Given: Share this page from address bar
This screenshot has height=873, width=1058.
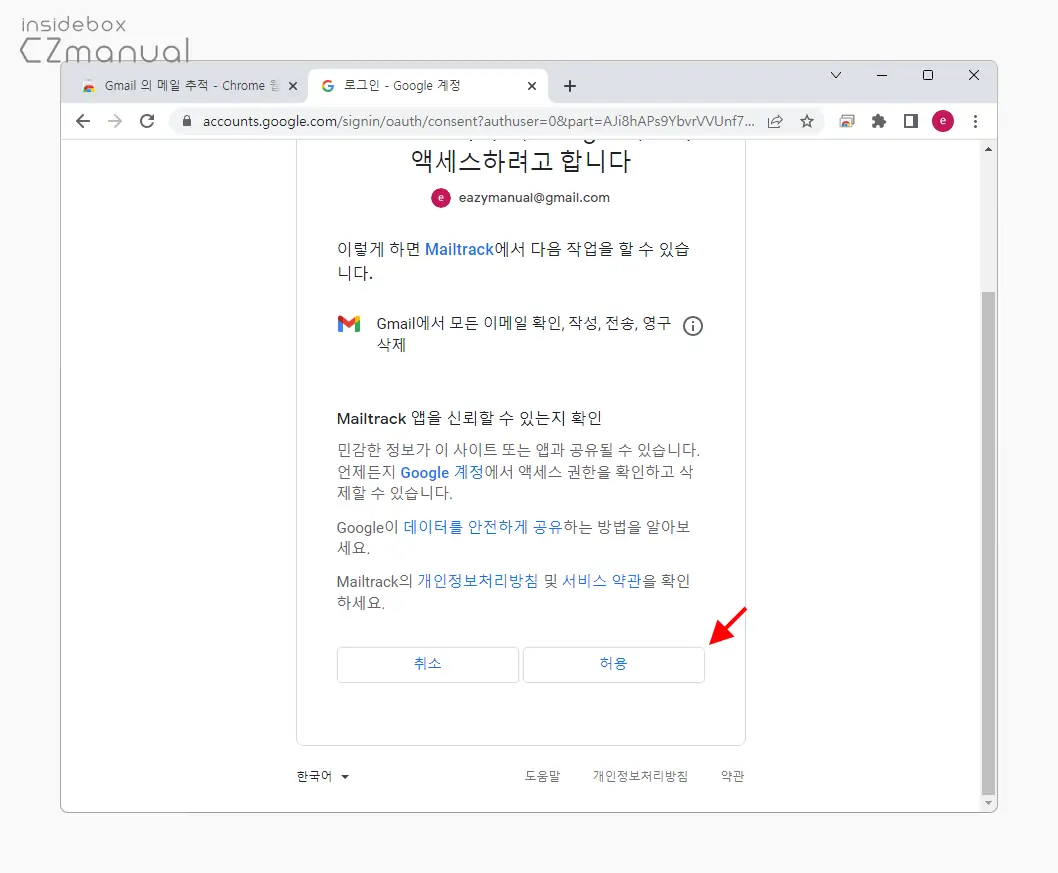Looking at the screenshot, I should [x=775, y=121].
